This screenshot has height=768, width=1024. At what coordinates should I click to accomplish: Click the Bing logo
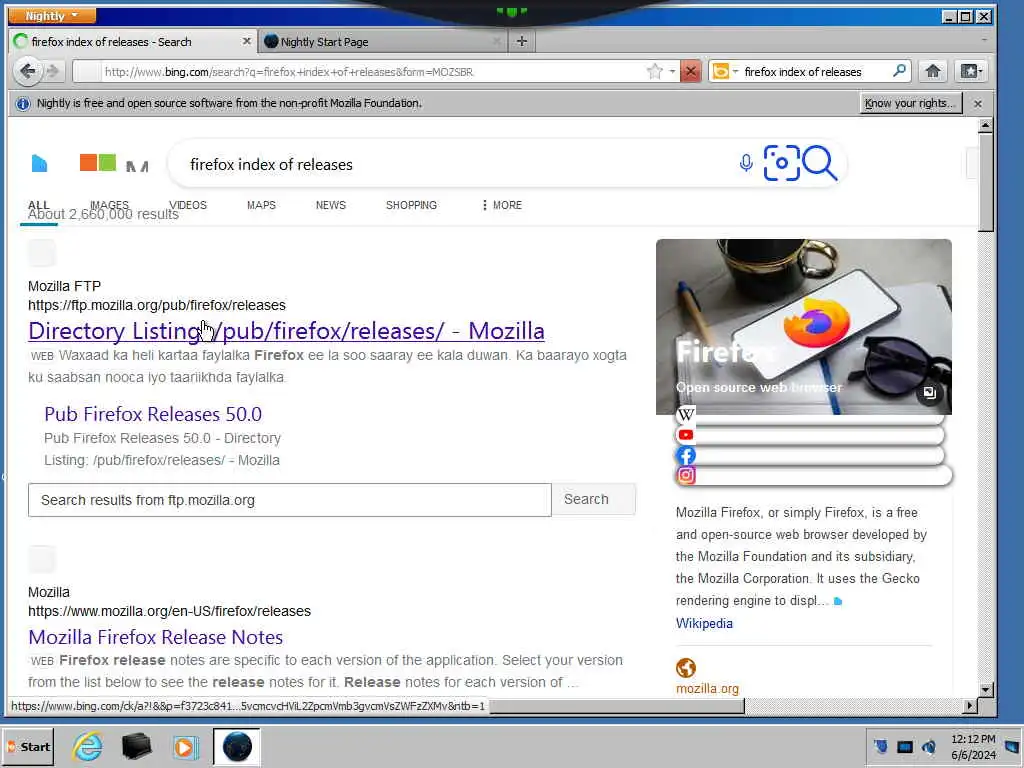coord(91,163)
